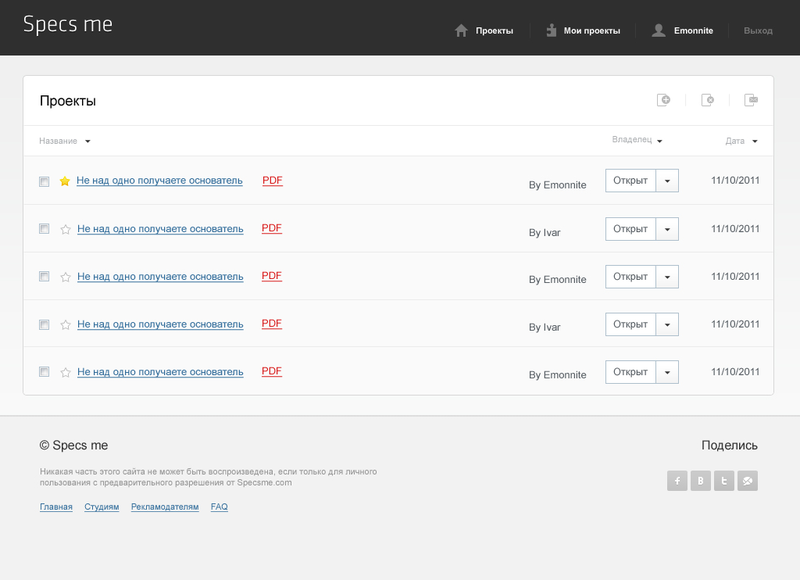Click the add project icon
800x580 pixels.
pos(663,100)
